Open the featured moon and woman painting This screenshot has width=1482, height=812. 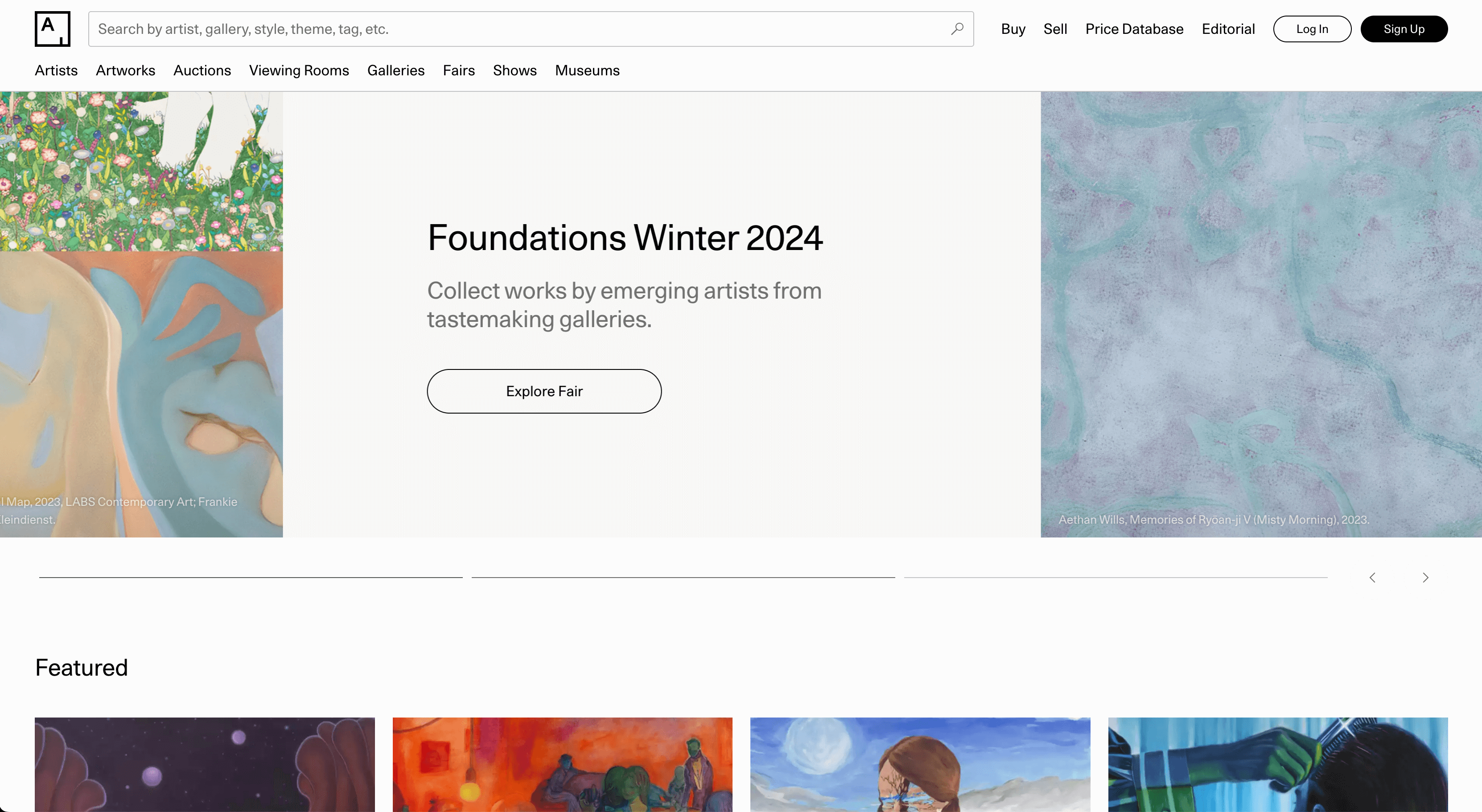click(920, 764)
